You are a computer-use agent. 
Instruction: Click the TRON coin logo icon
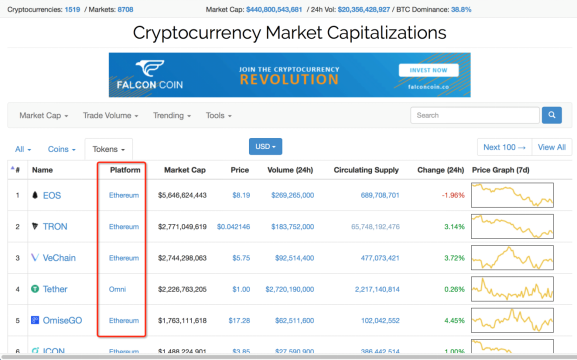35,226
